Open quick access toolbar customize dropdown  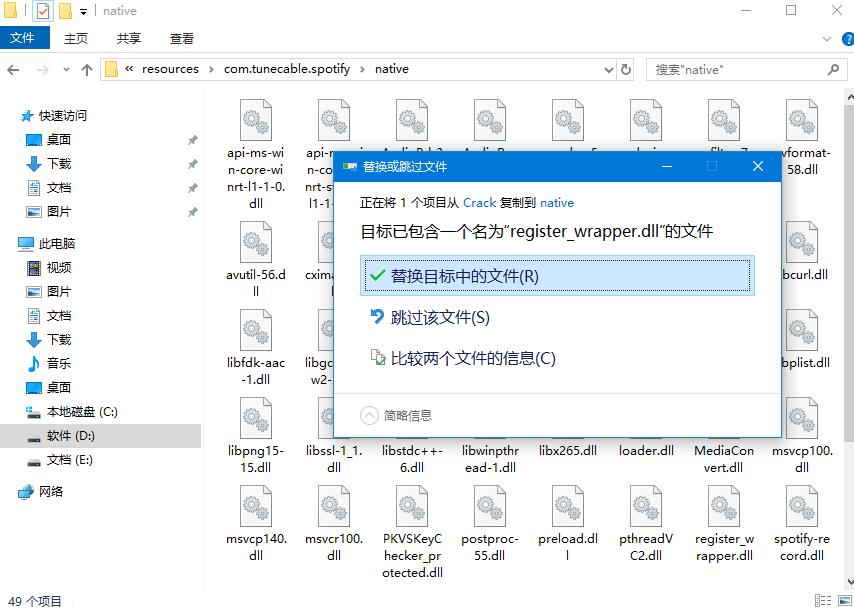(x=83, y=11)
